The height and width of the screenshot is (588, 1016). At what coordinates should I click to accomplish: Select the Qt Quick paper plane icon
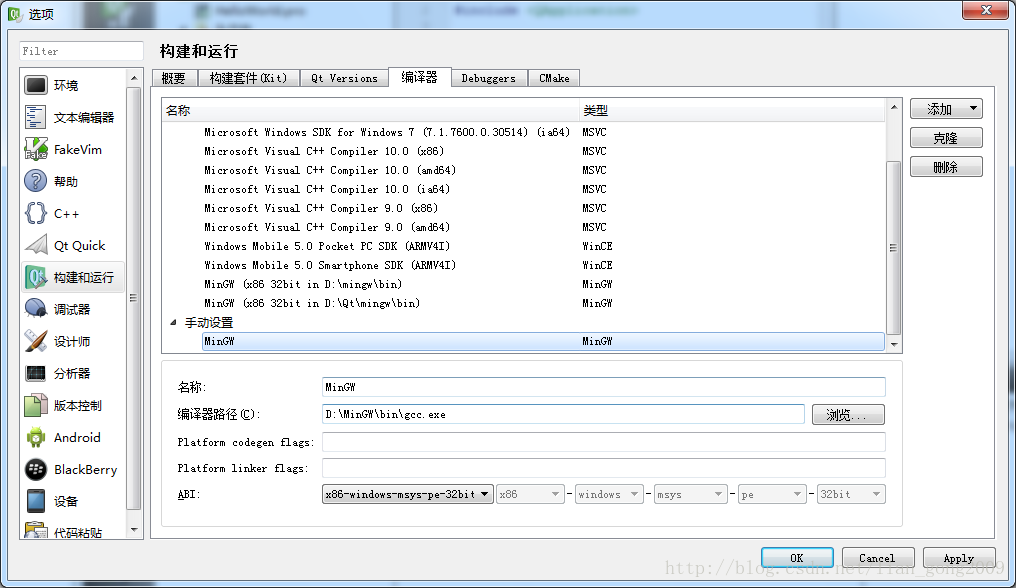[36, 245]
